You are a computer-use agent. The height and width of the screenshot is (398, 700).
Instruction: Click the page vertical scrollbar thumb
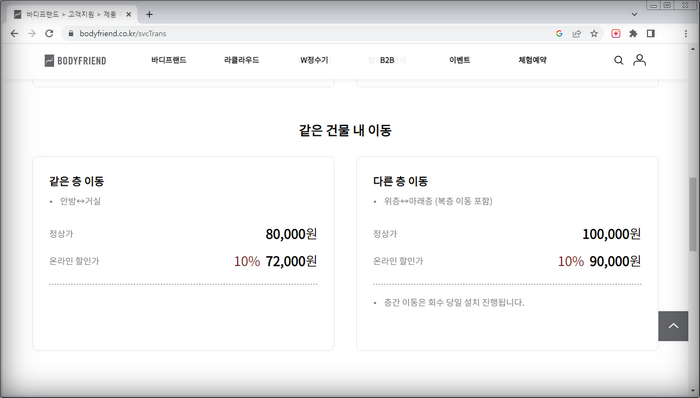point(693,215)
